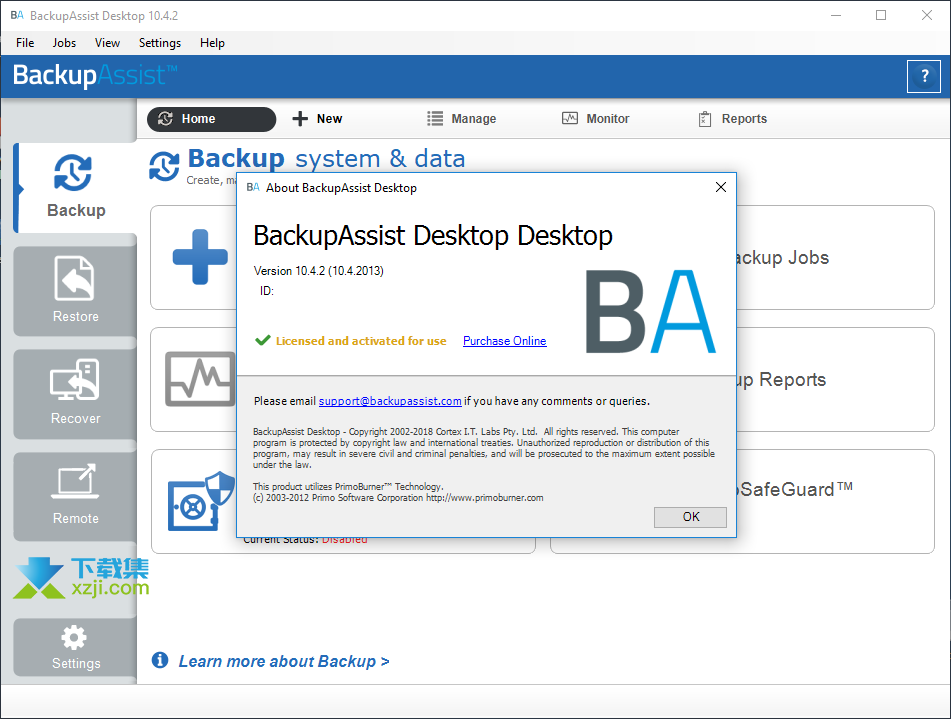Switch to the Manage tab

pyautogui.click(x=462, y=119)
